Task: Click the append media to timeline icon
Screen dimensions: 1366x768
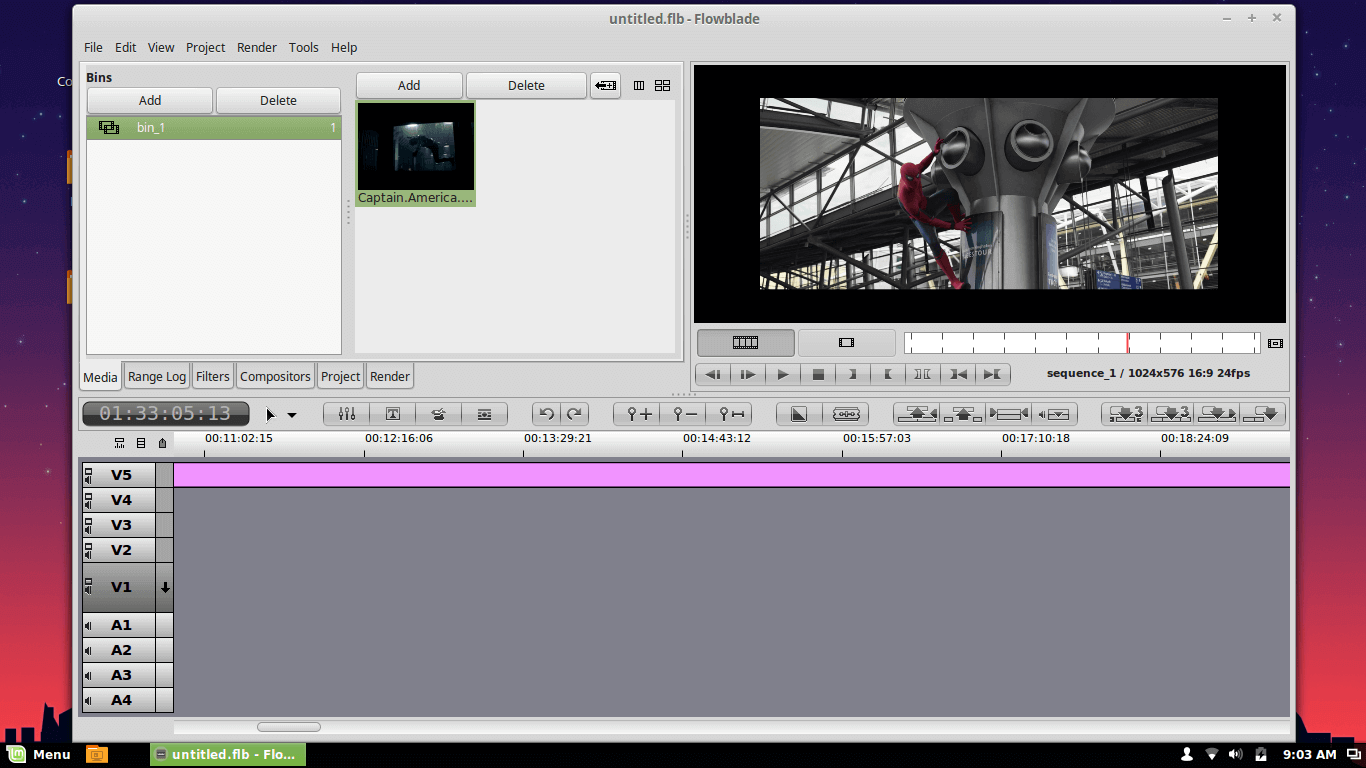Action: click(605, 86)
